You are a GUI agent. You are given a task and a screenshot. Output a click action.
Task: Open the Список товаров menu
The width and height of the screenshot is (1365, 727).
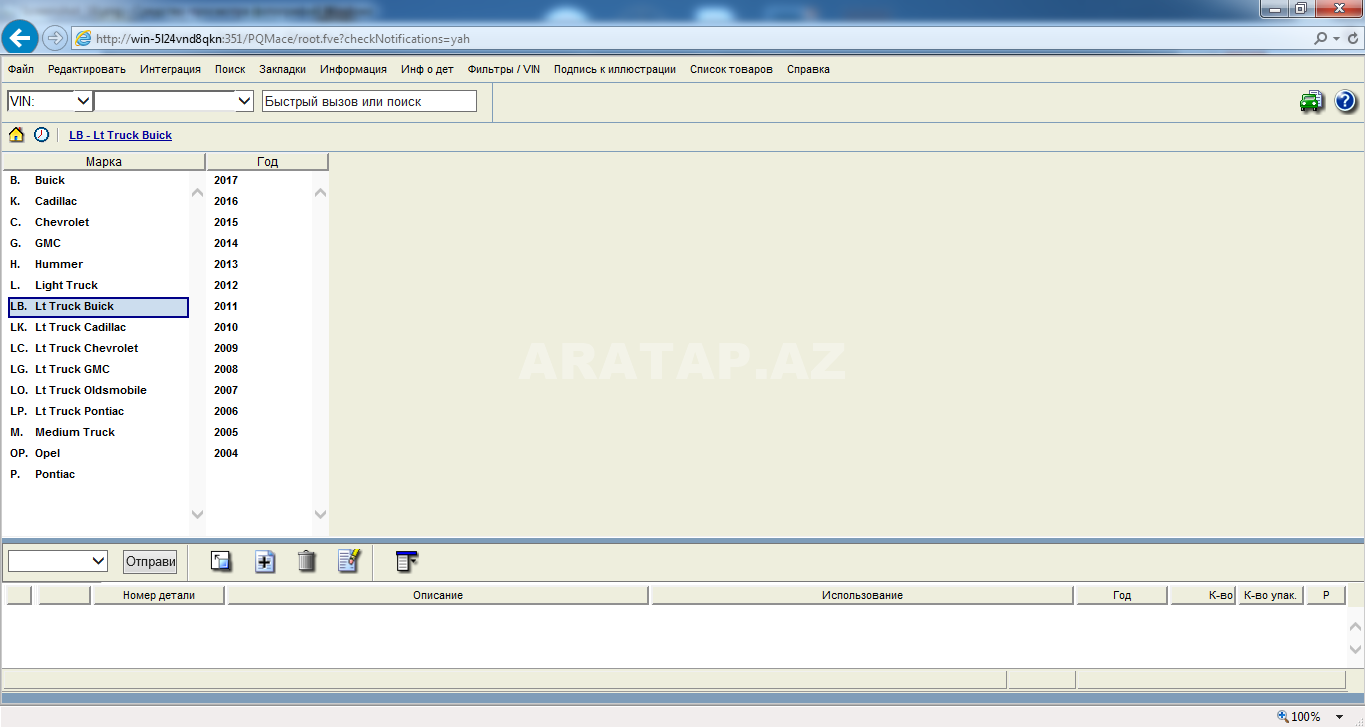coord(731,69)
